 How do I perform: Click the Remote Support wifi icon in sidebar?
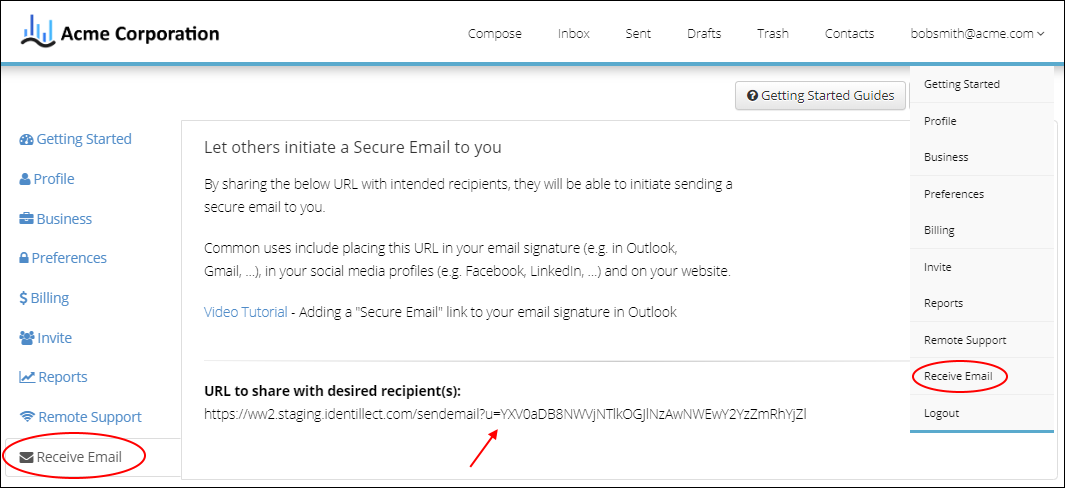pyautogui.click(x=27, y=417)
